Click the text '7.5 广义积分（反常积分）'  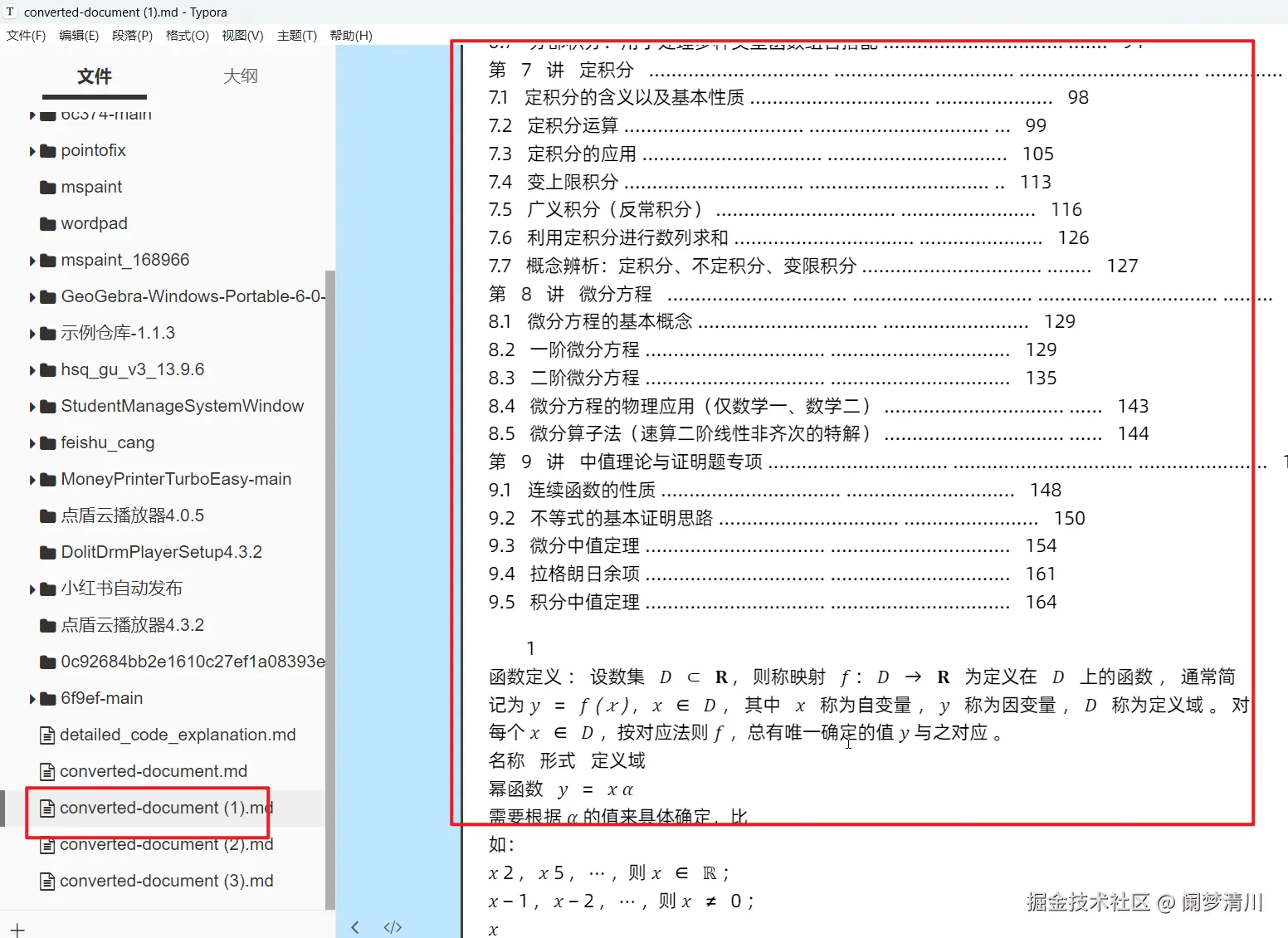tap(595, 210)
